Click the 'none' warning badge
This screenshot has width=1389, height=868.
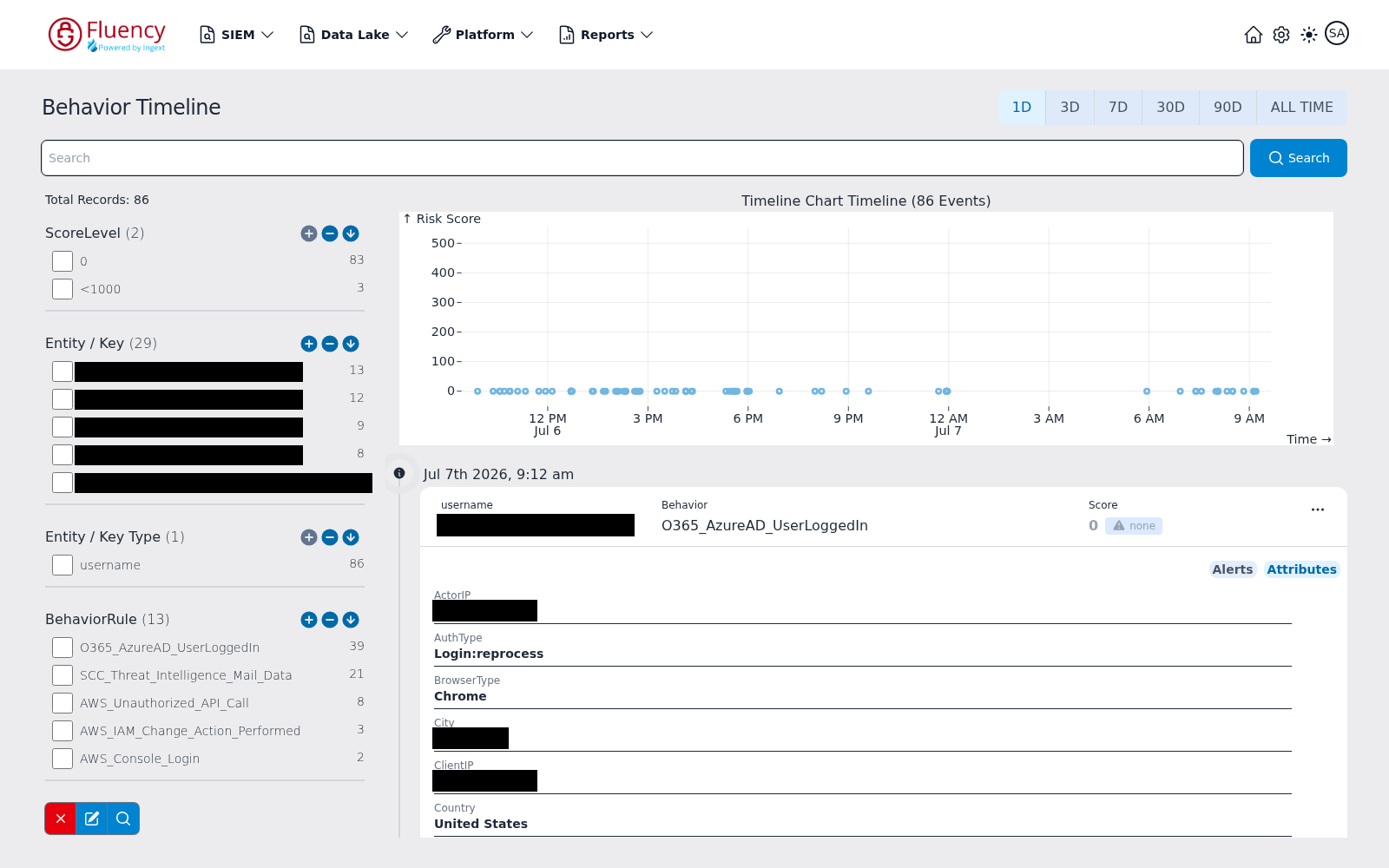(1134, 526)
